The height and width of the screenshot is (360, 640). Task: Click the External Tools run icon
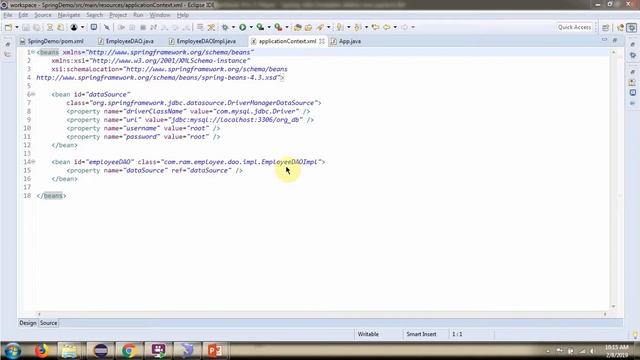pyautogui.click(x=278, y=27)
